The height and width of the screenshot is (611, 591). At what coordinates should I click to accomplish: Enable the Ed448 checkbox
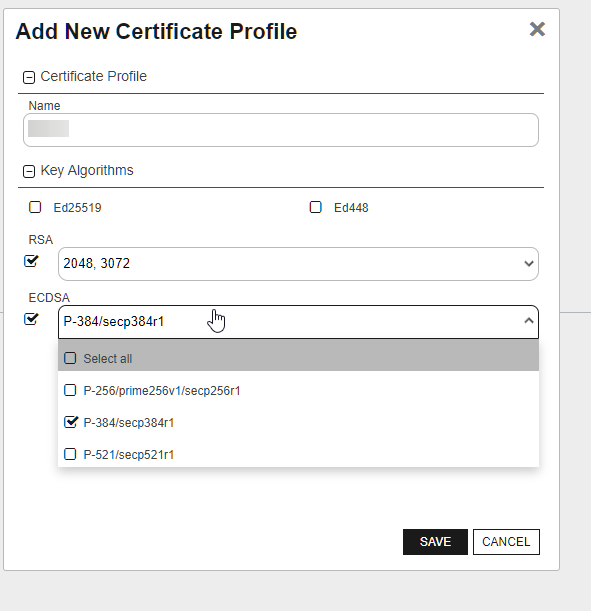click(316, 207)
